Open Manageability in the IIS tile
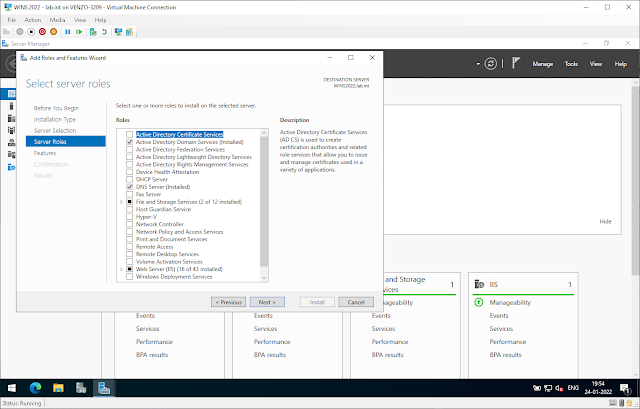 pos(510,302)
